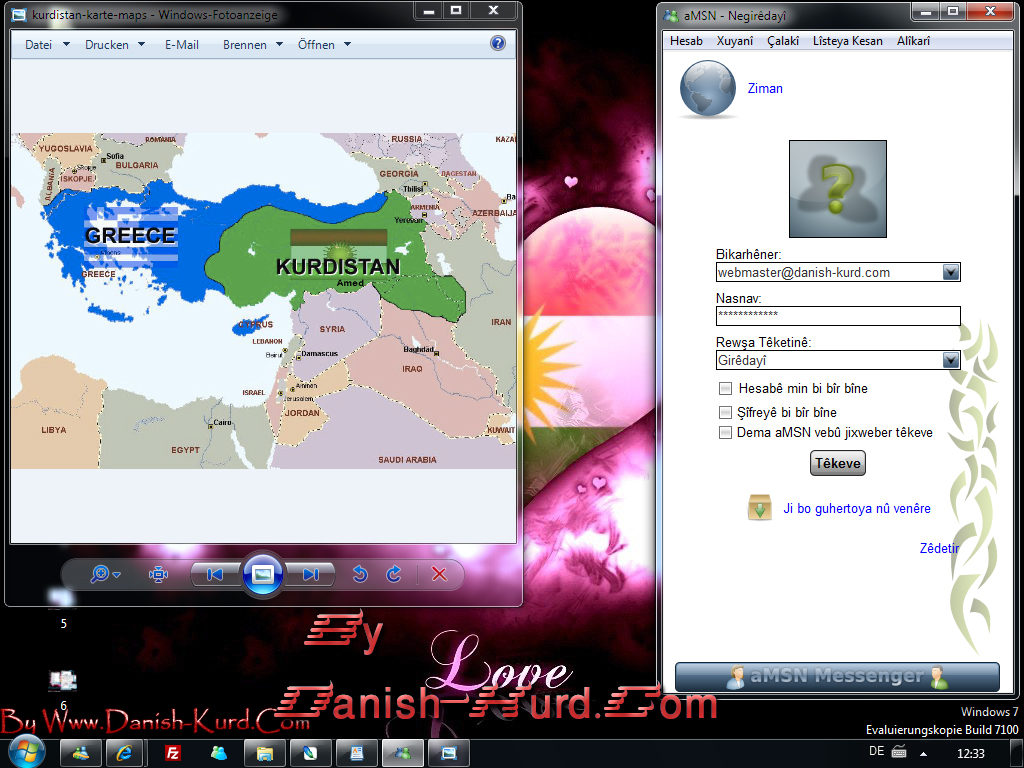1024x768 pixels.
Task: Click the Têkeve sign-in button
Action: click(838, 463)
